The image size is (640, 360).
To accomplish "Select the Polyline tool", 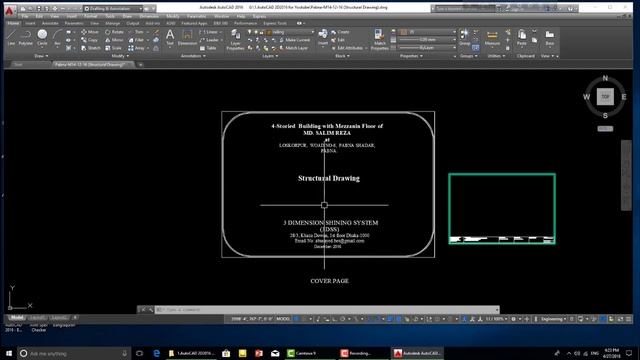I will click(x=25, y=37).
